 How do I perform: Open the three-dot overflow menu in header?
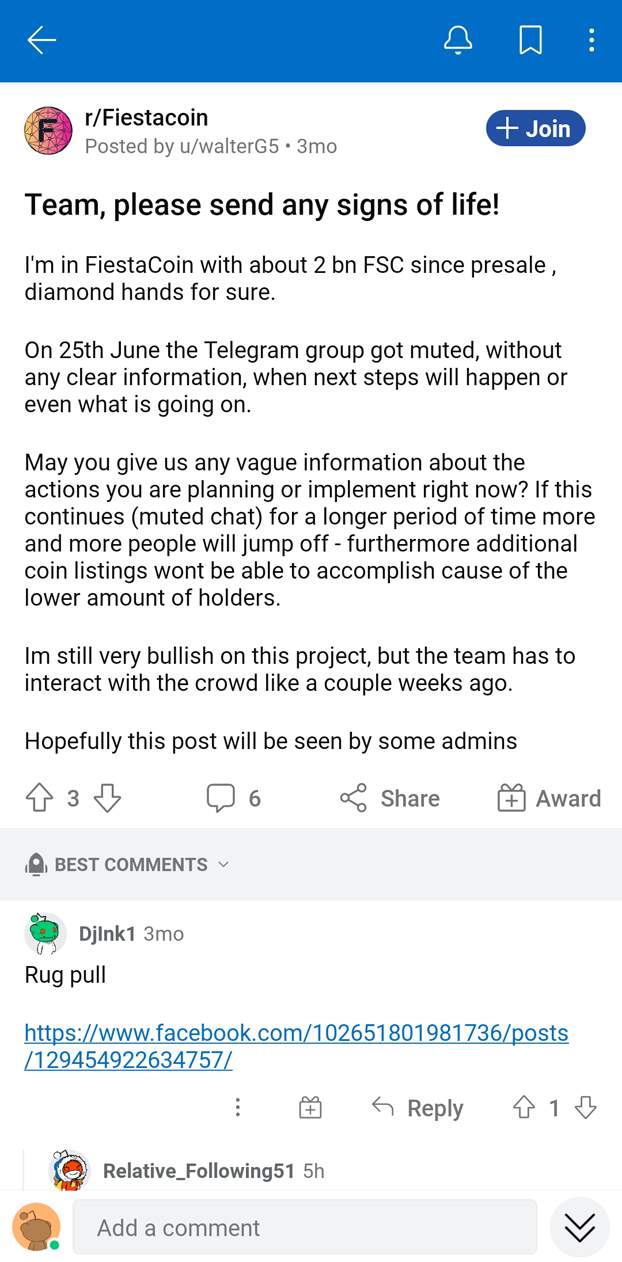coord(591,40)
